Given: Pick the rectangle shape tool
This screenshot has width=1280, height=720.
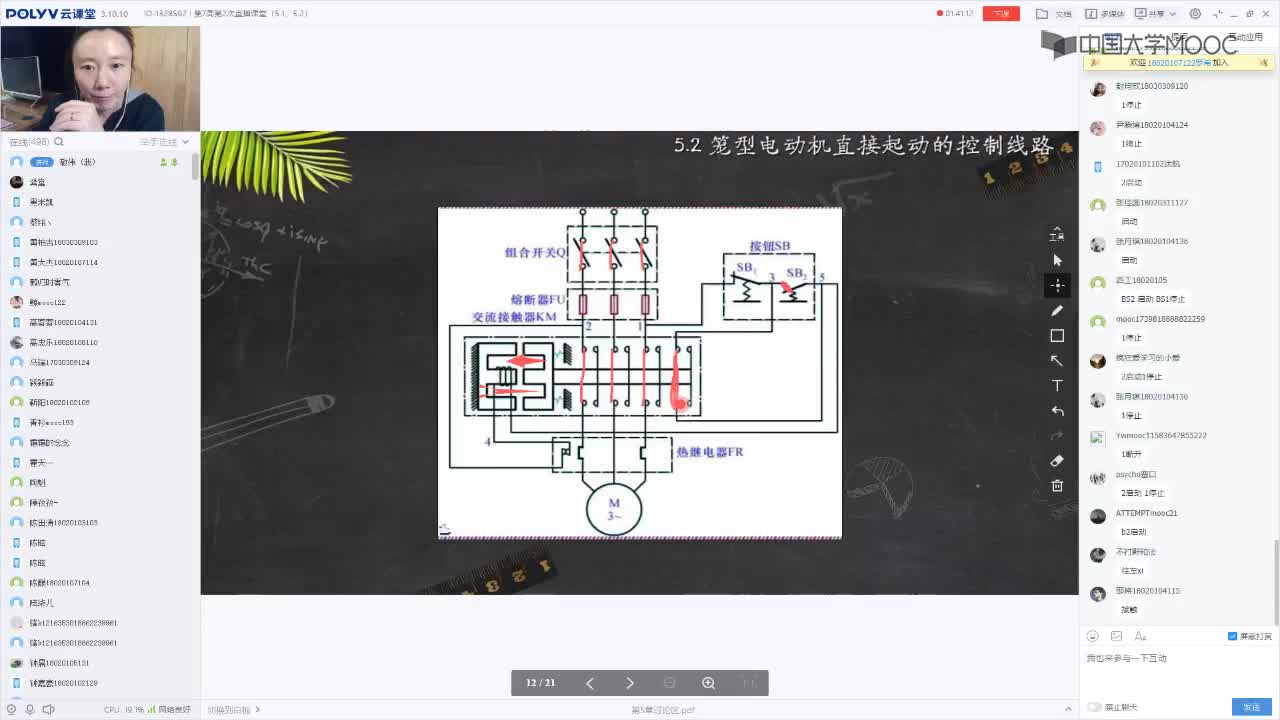Looking at the screenshot, I should click(1057, 336).
